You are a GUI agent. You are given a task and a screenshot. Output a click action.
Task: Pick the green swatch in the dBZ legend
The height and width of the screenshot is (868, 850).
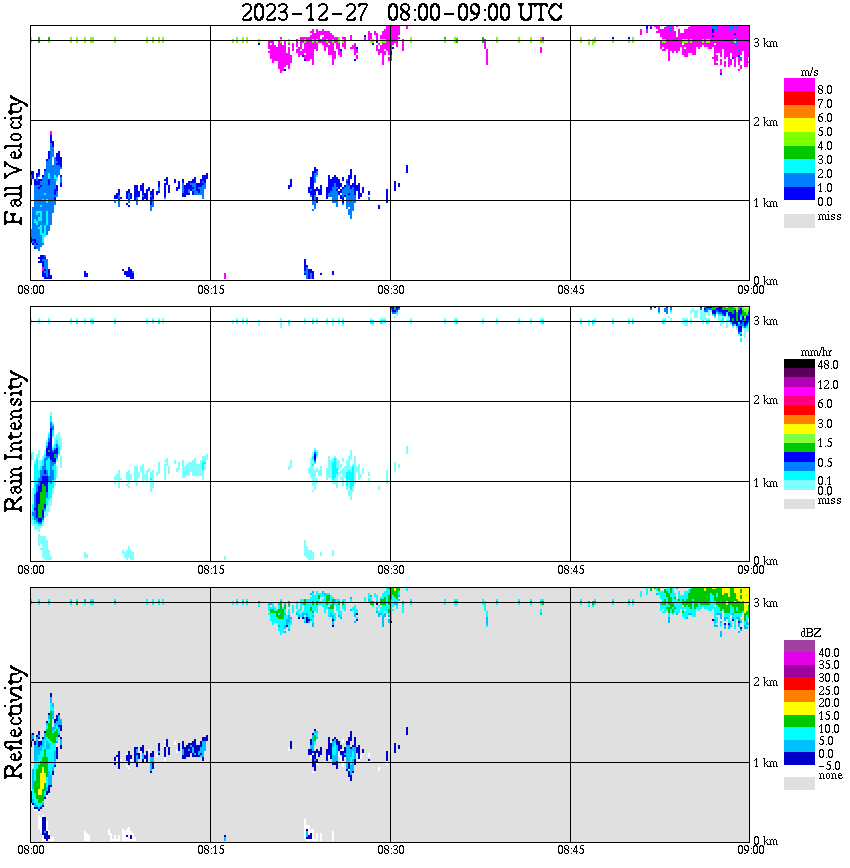(x=799, y=721)
